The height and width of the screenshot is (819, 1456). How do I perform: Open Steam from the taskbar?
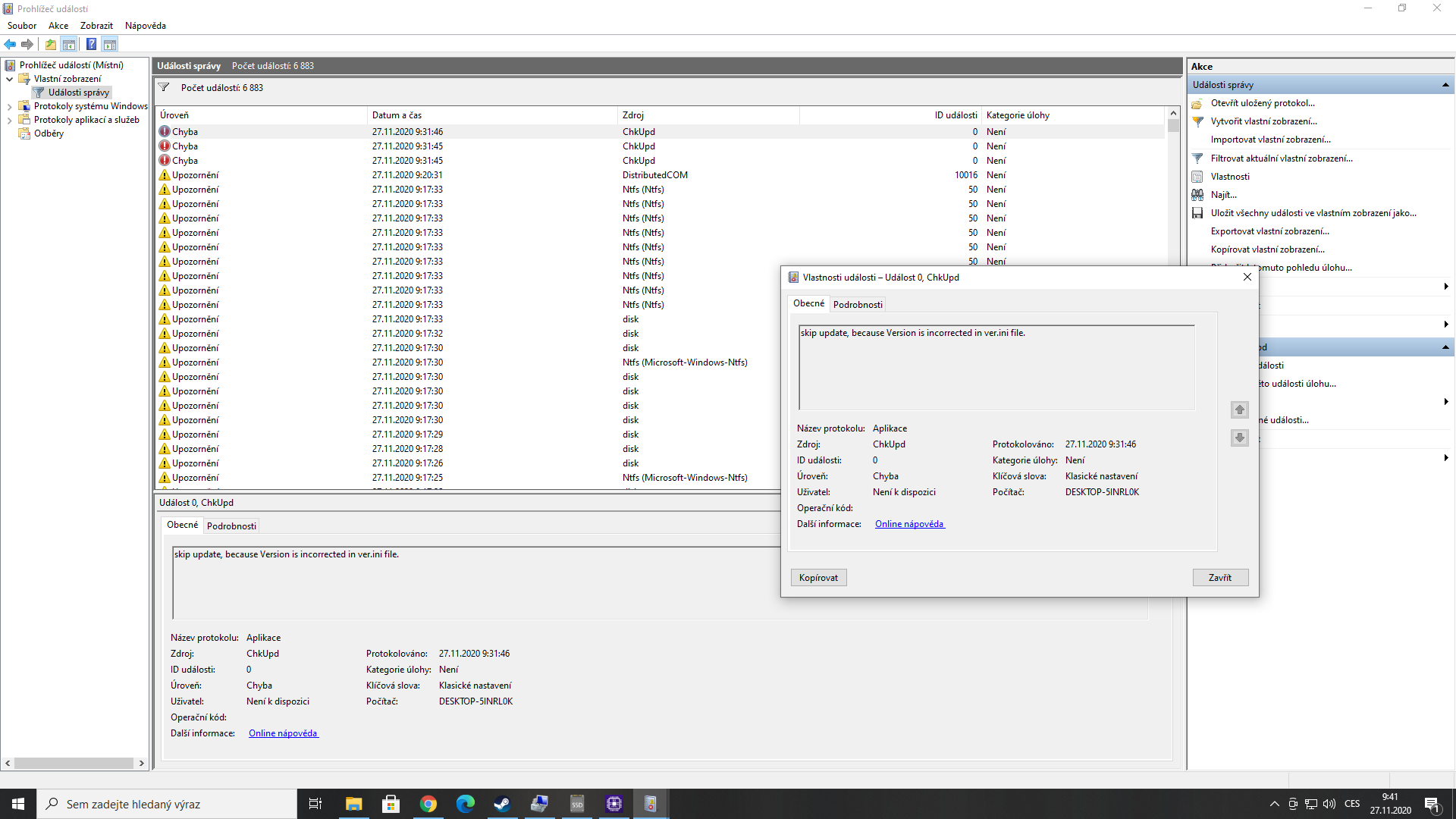click(x=502, y=804)
